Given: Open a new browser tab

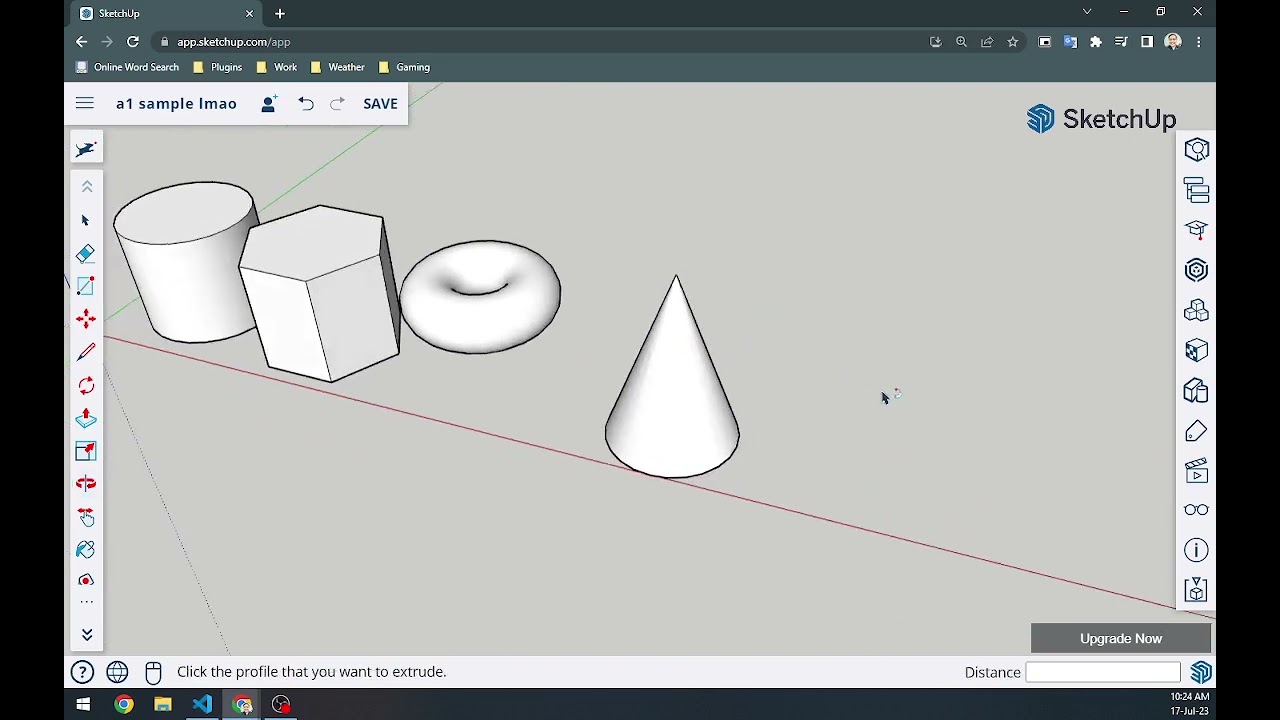Looking at the screenshot, I should (280, 13).
